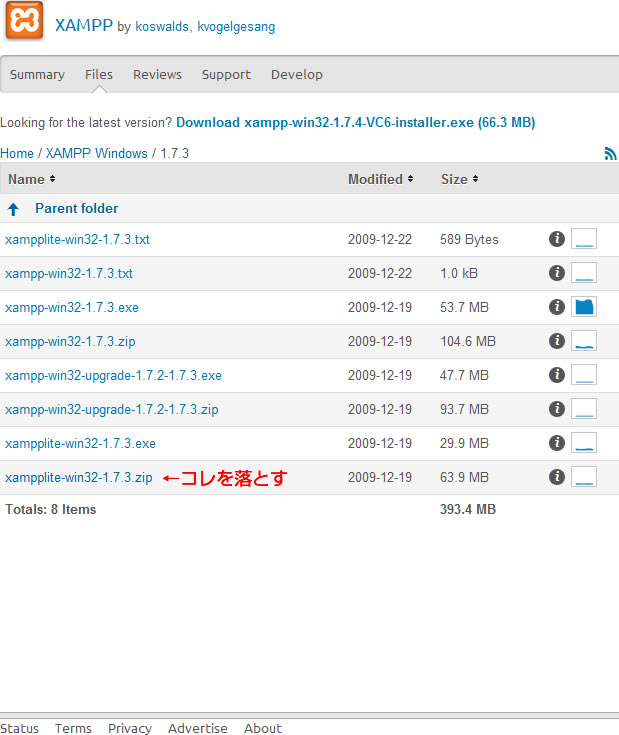
Task: Switch to the Files tab
Action: (x=99, y=75)
